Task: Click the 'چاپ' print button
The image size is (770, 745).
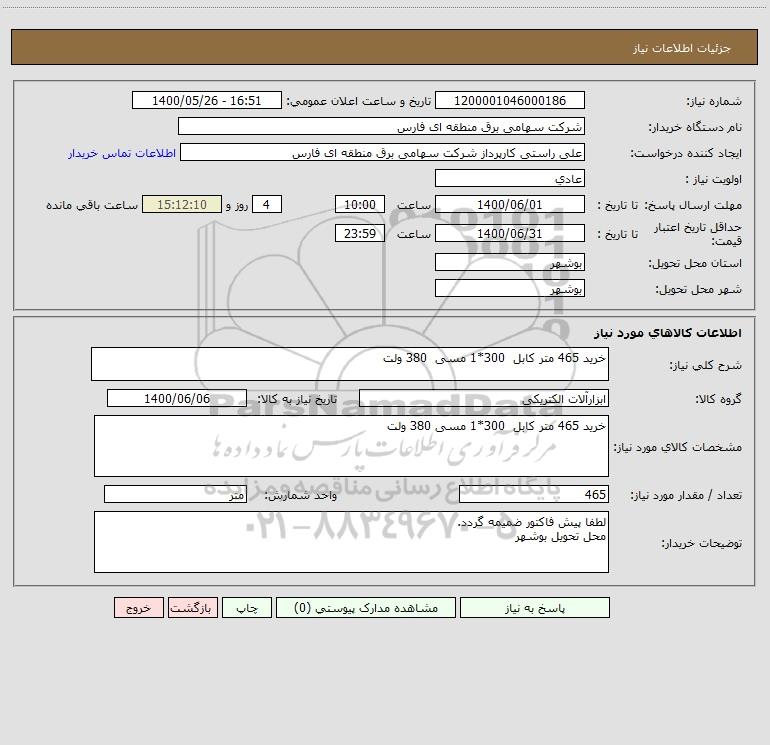Action: click(x=247, y=608)
